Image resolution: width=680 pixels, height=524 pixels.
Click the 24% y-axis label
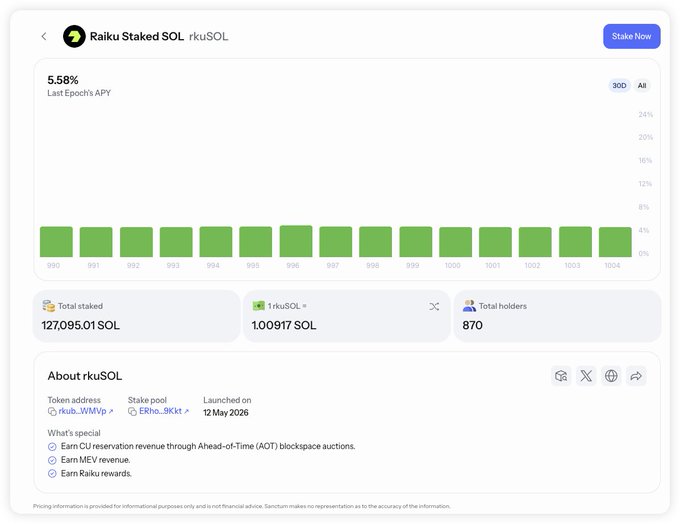point(645,115)
